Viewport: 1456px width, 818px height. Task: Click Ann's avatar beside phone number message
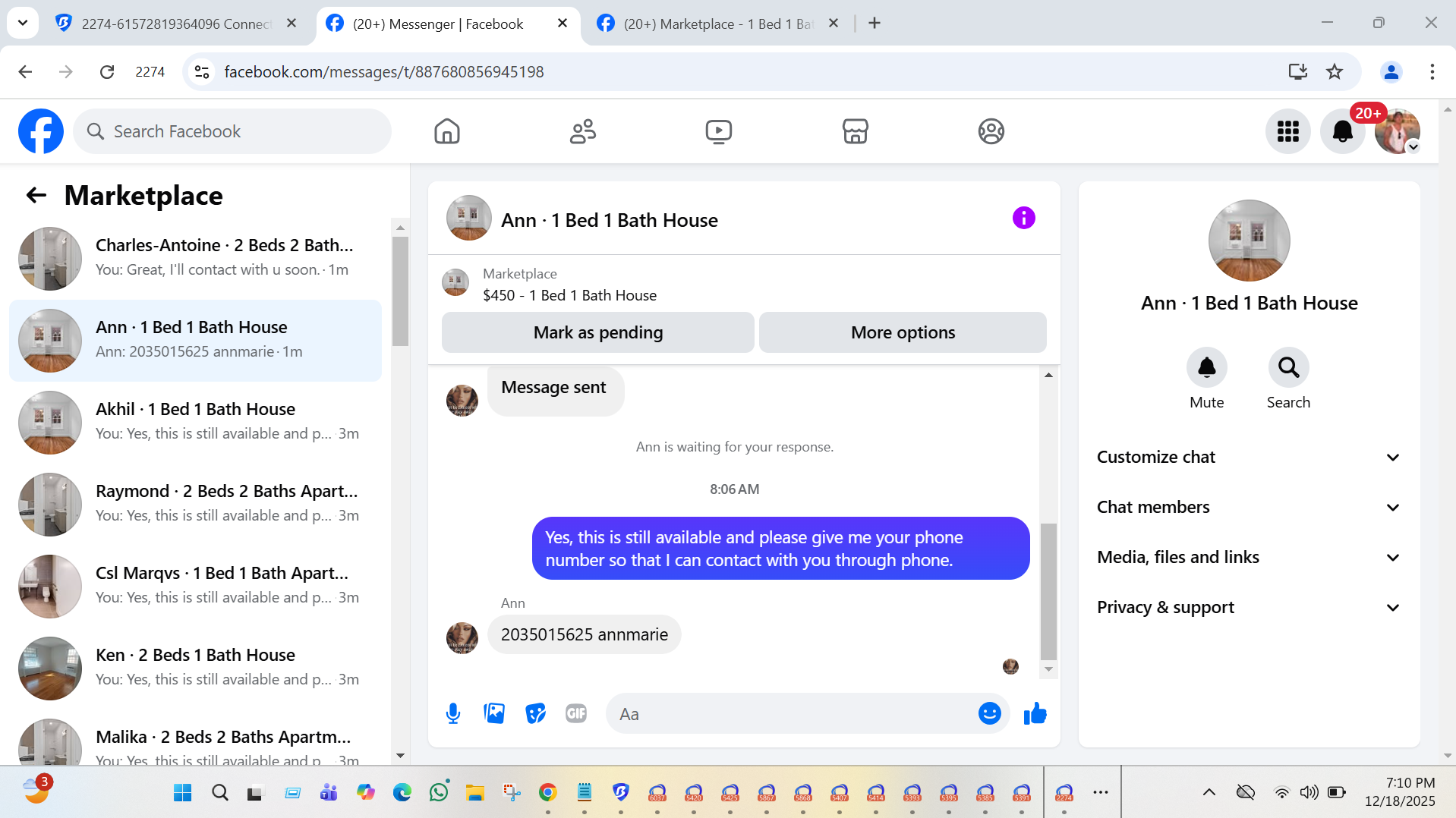click(x=462, y=637)
